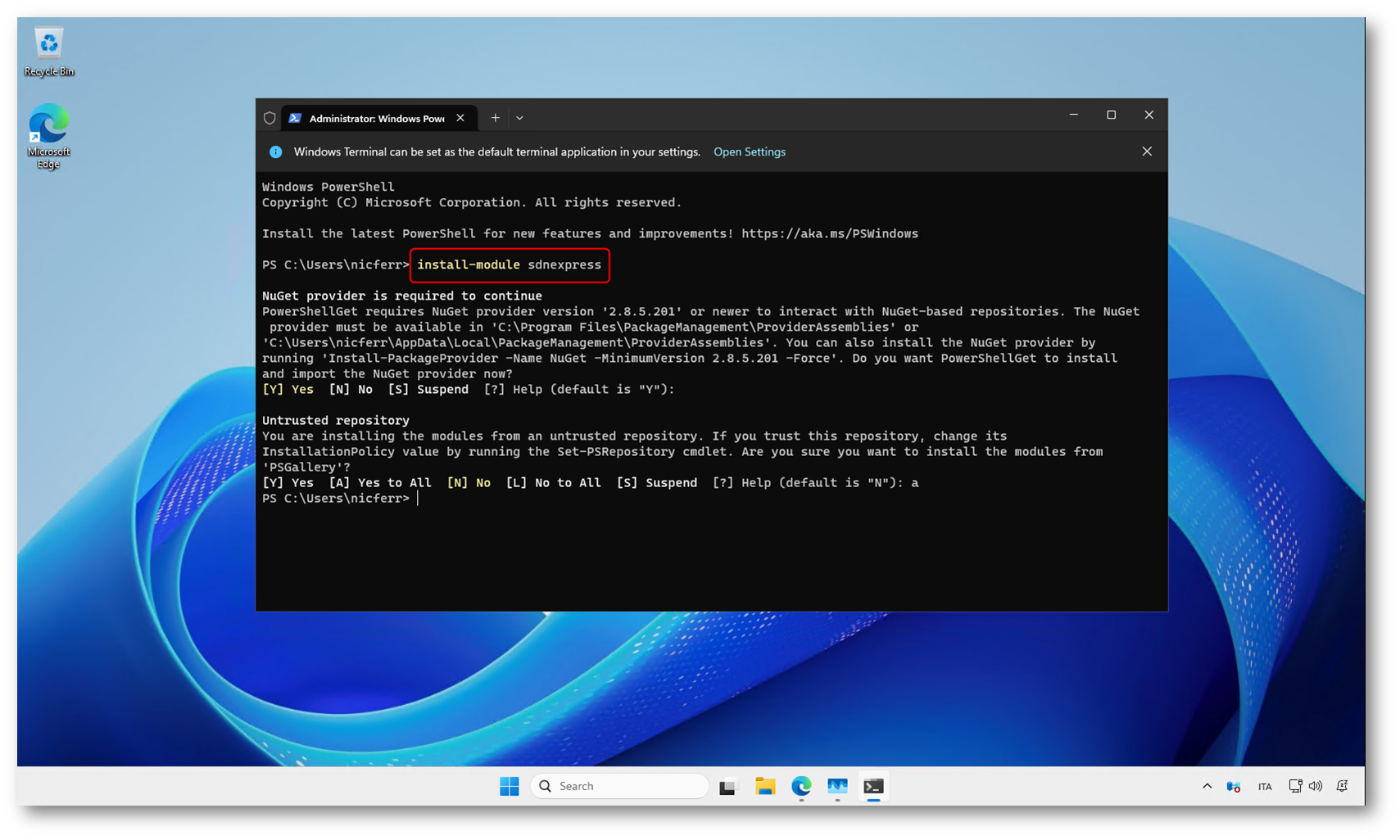1400x840 pixels.
Task: Switch to Microsoft Edge in the taskbar
Action: 801,786
